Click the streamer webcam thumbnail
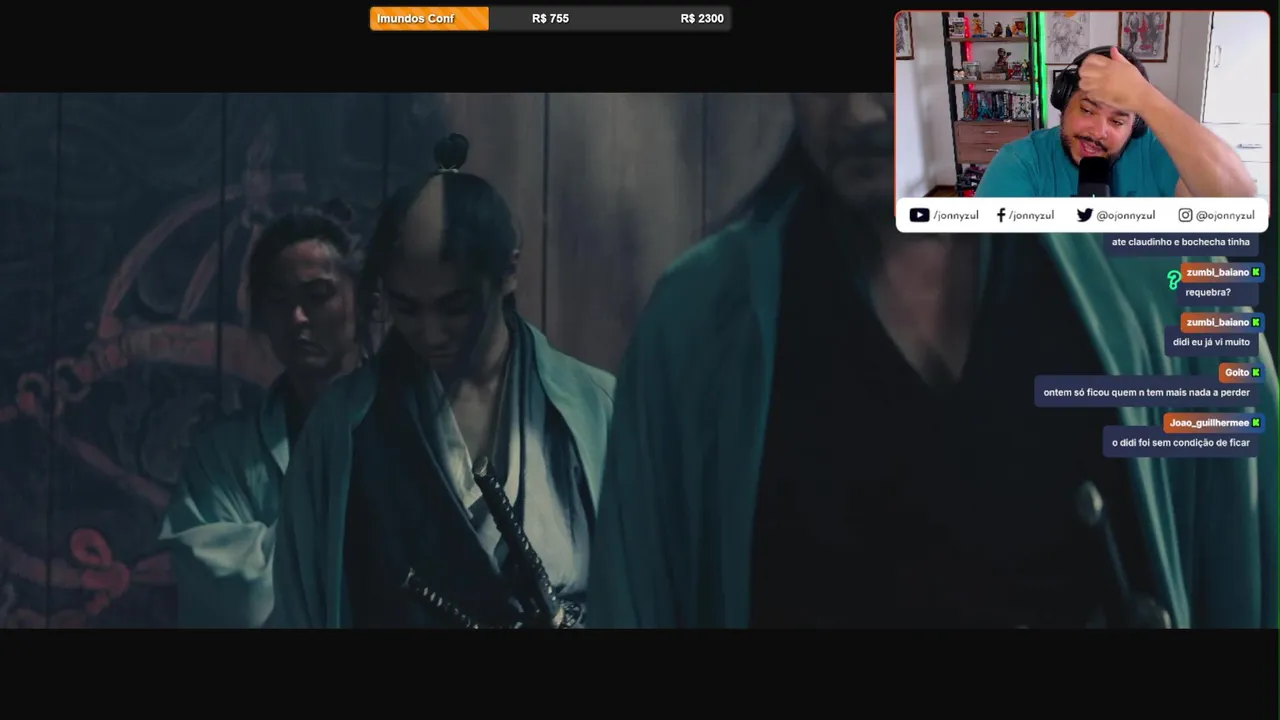 coord(1081,105)
